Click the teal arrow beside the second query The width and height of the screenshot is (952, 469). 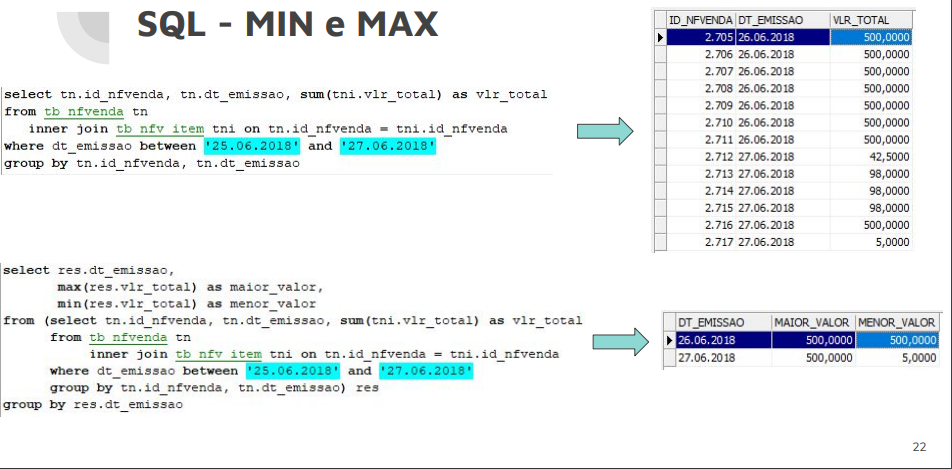(622, 343)
